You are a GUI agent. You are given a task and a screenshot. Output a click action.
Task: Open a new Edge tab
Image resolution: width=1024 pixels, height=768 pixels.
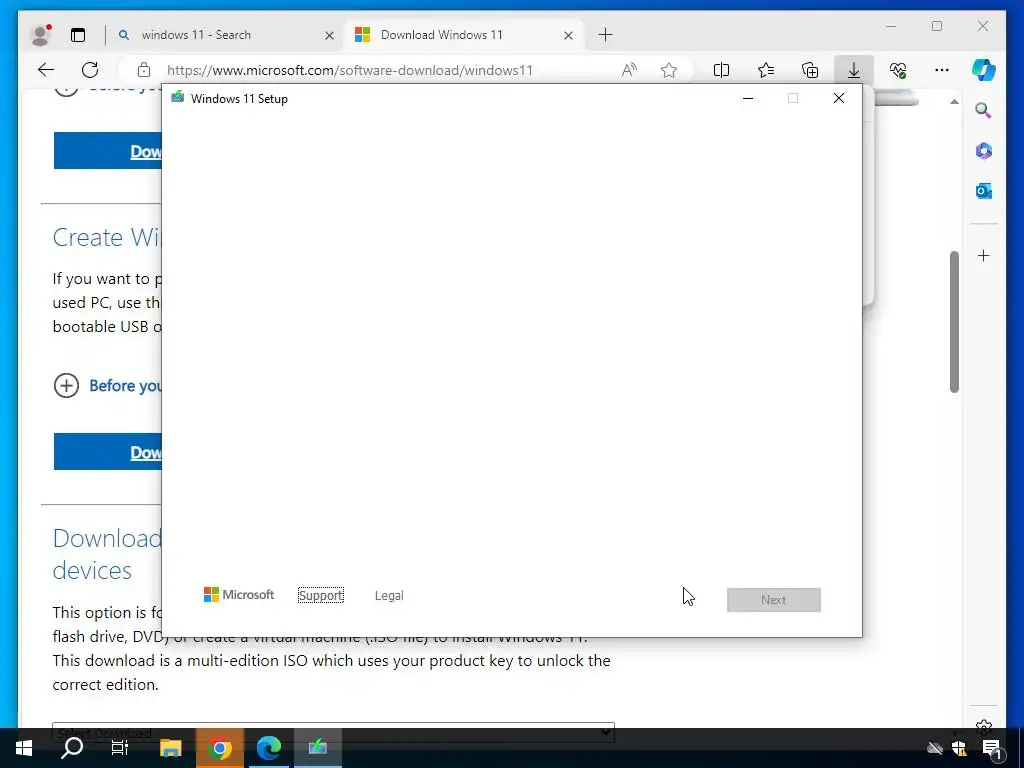605,35
